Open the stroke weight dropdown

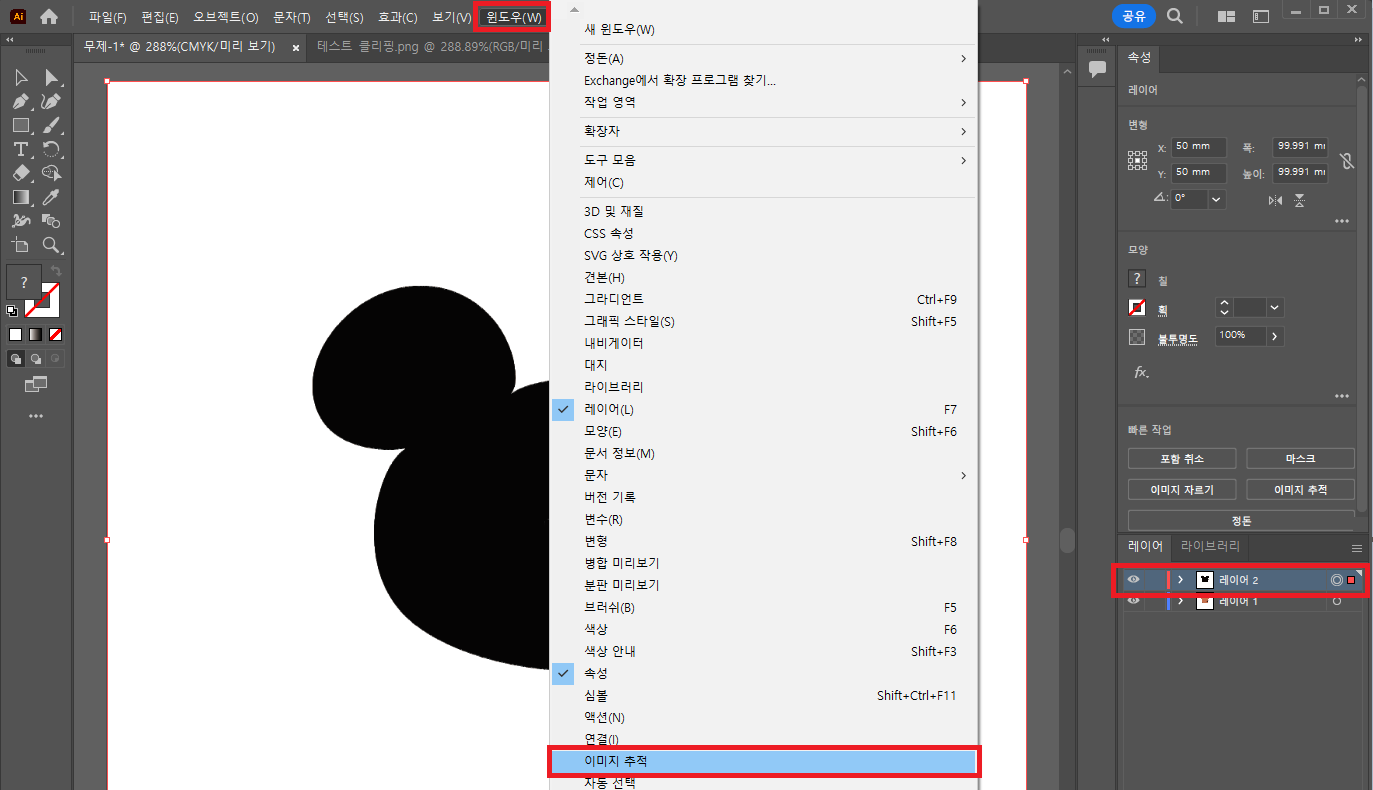[x=1274, y=308]
